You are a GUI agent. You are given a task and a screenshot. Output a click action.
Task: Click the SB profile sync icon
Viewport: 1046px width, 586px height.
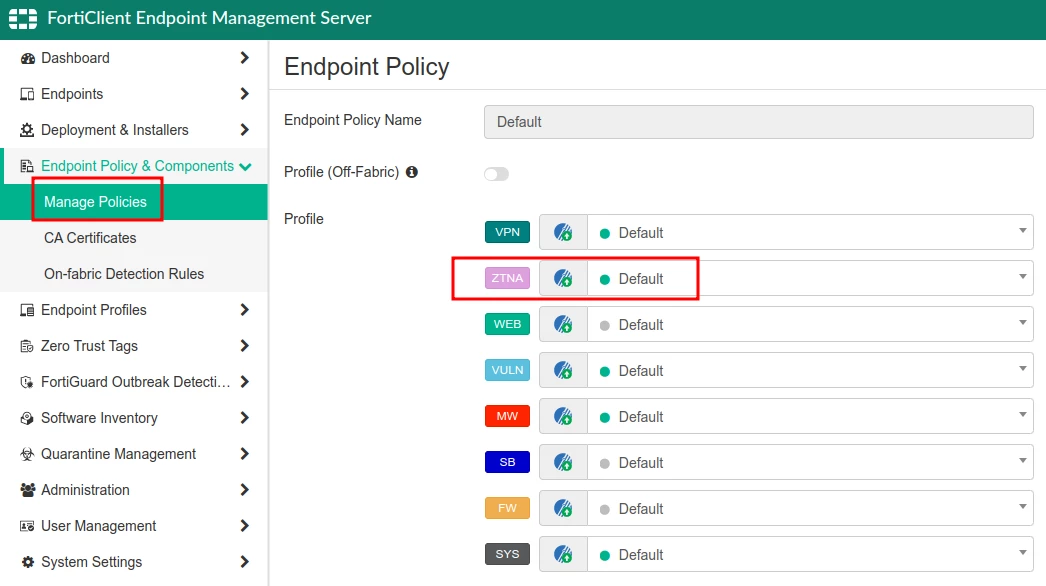coord(563,463)
